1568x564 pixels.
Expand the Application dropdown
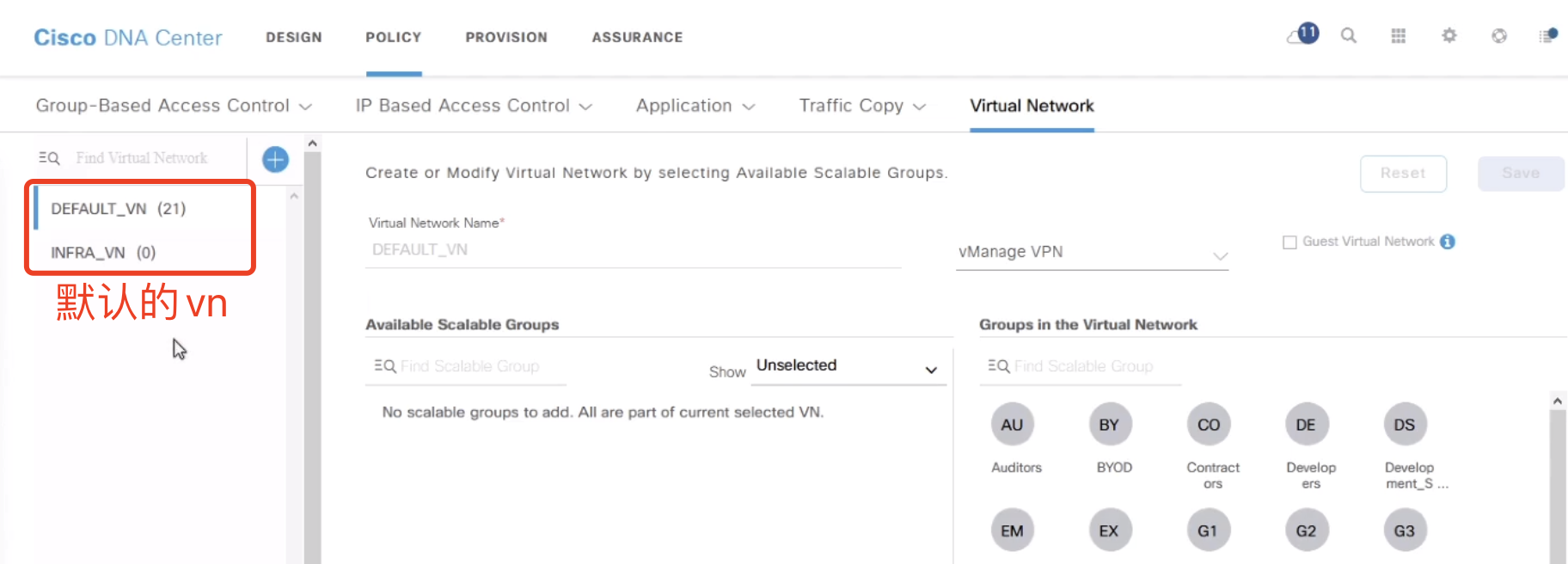click(695, 106)
